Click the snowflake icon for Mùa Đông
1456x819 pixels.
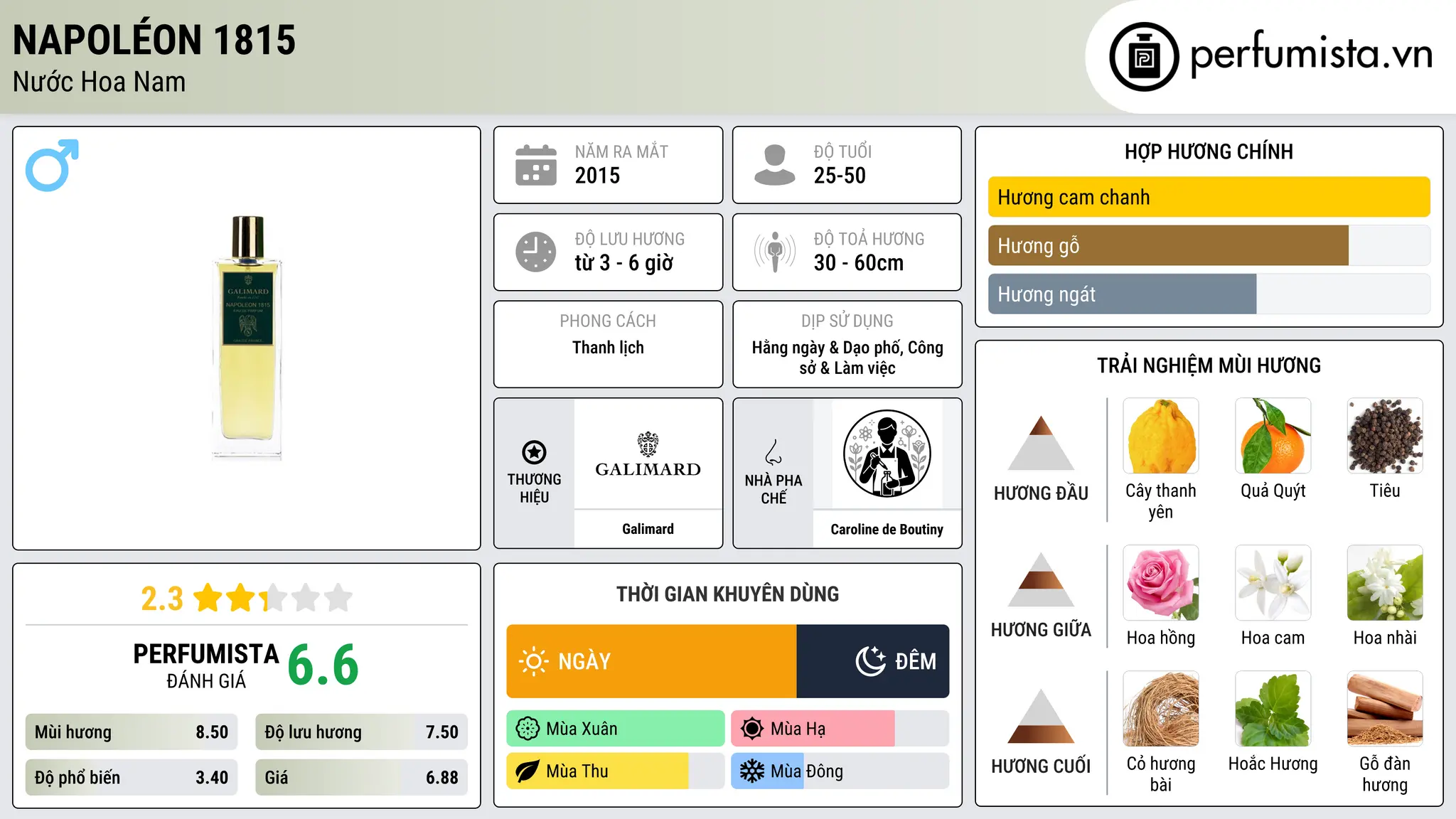pos(752,771)
